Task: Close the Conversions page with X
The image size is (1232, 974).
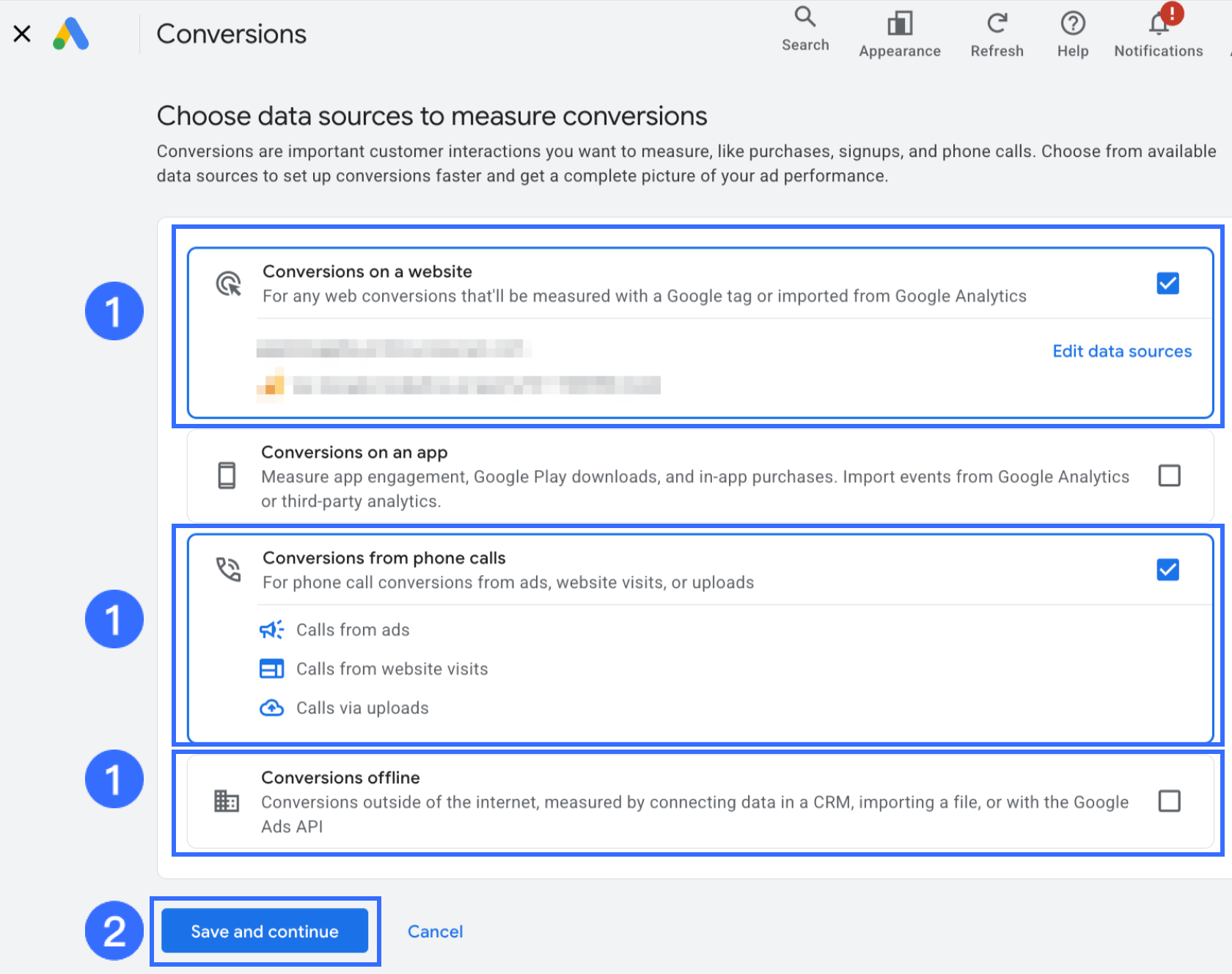Action: coord(22,34)
